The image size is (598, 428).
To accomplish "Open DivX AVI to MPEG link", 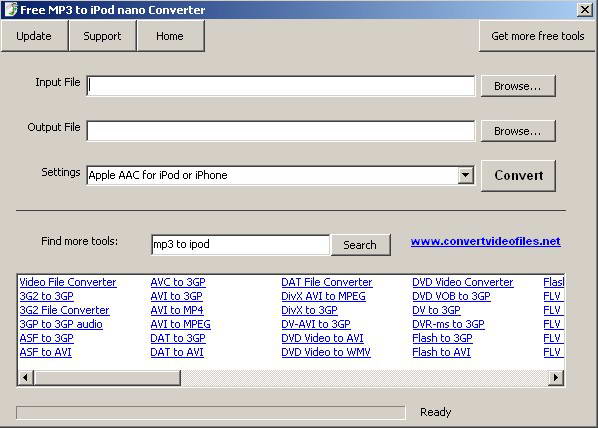I will click(x=323, y=296).
